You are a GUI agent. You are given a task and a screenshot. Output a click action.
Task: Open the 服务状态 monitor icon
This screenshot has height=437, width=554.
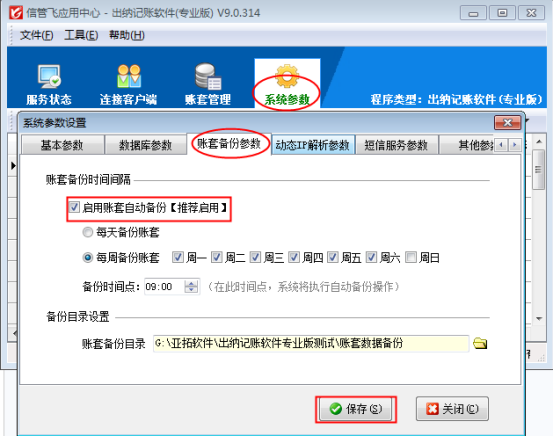coord(49,76)
